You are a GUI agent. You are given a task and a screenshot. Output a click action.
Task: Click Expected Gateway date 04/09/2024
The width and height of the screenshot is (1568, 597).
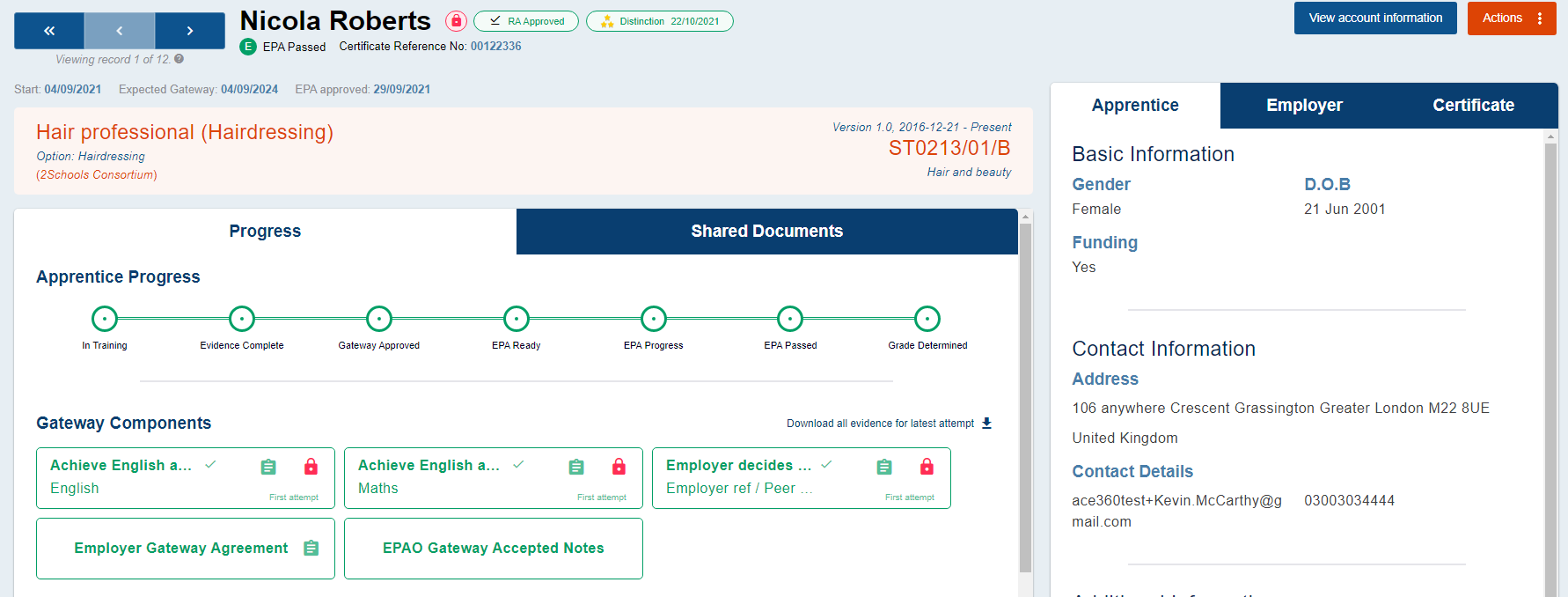click(x=249, y=90)
